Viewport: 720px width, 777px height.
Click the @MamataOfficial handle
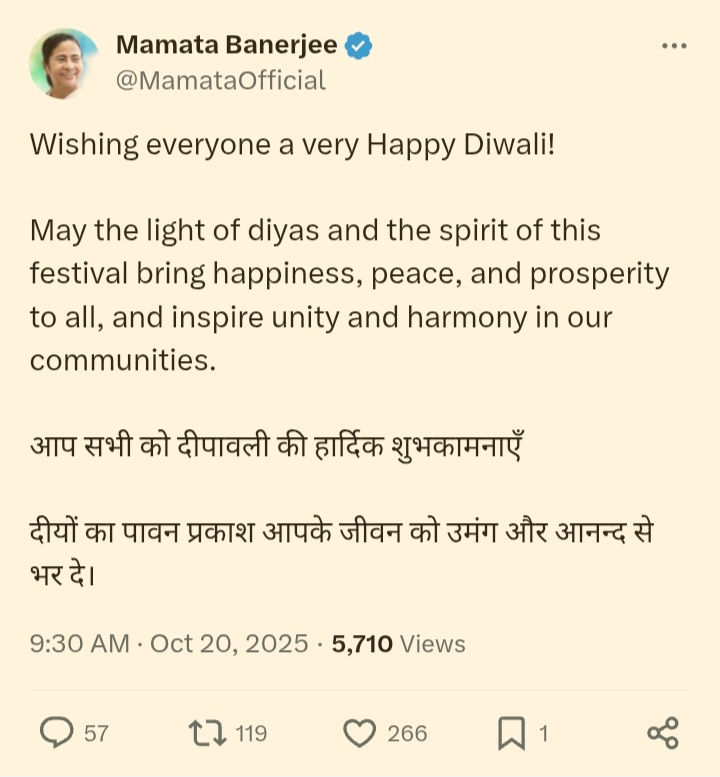click(x=221, y=80)
